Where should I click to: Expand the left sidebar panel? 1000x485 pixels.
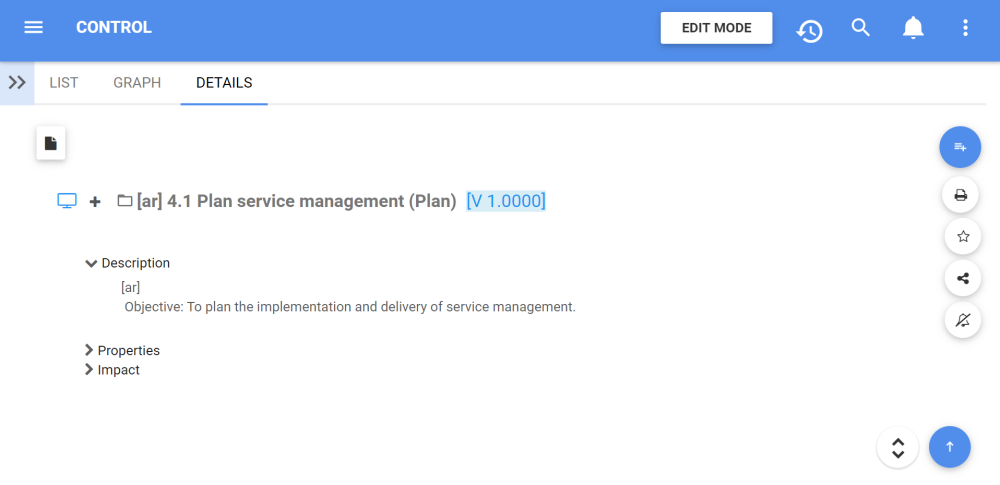tap(17, 83)
